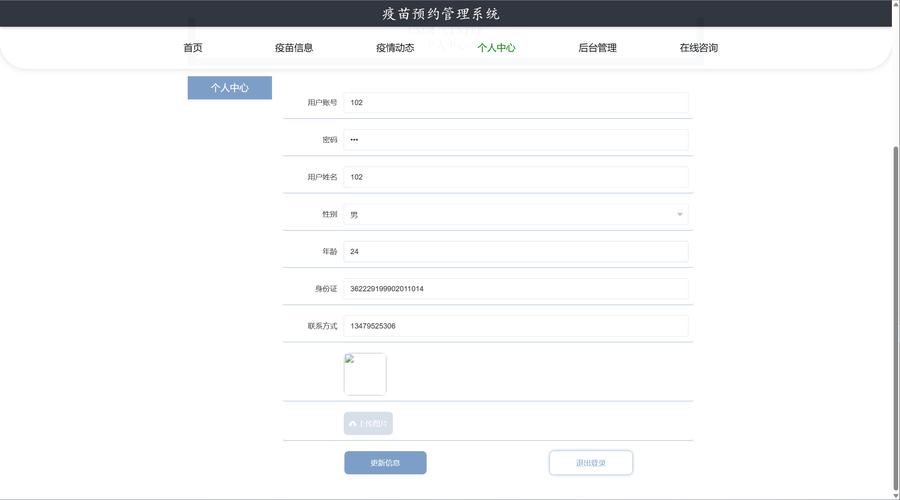Screen dimensions: 900x500
Task: Click the 性别 dropdown arrow
Action: point(680,214)
